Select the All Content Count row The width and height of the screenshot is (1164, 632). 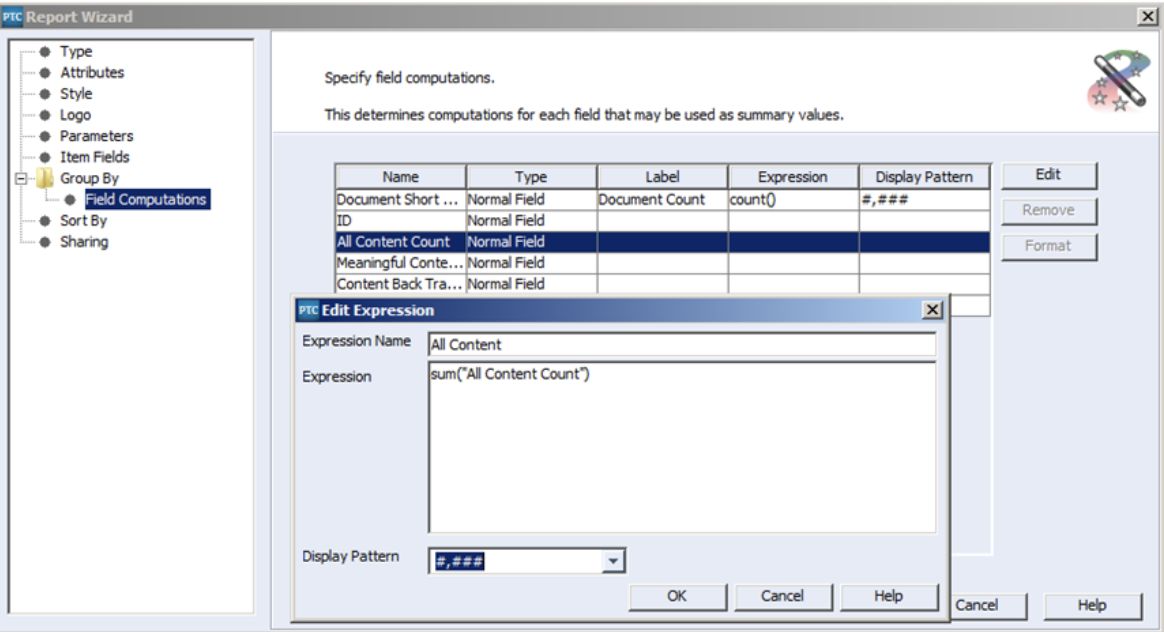coord(662,242)
